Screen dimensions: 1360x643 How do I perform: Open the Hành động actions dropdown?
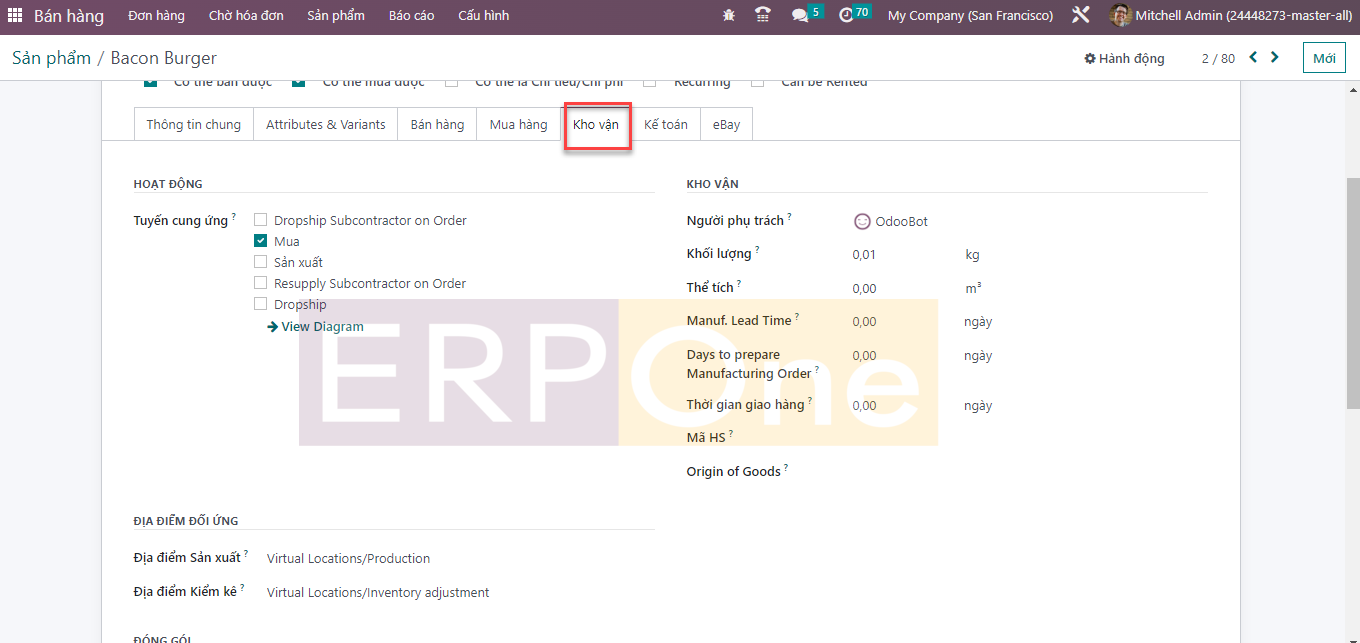coord(1124,59)
